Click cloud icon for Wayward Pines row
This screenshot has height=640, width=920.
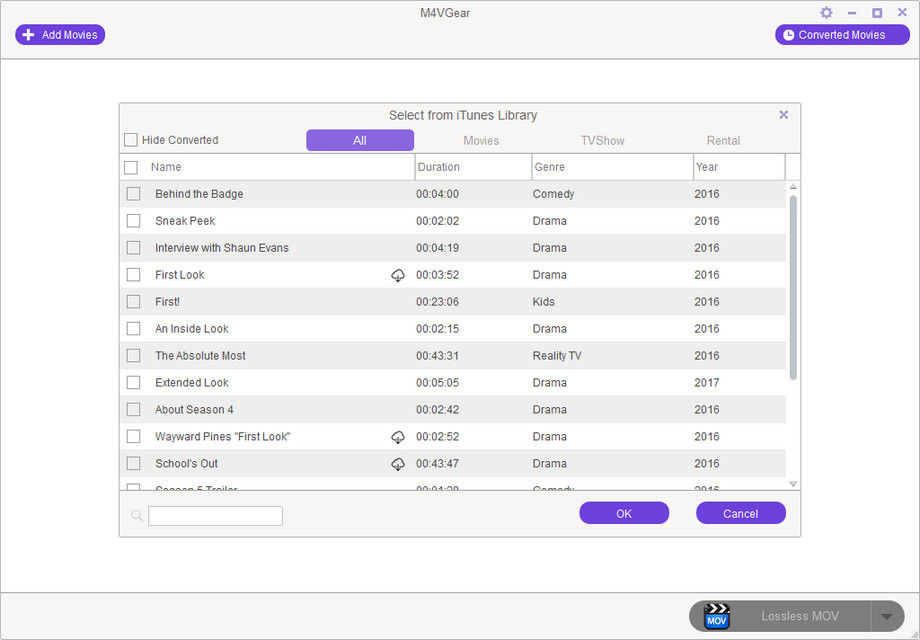click(x=398, y=437)
